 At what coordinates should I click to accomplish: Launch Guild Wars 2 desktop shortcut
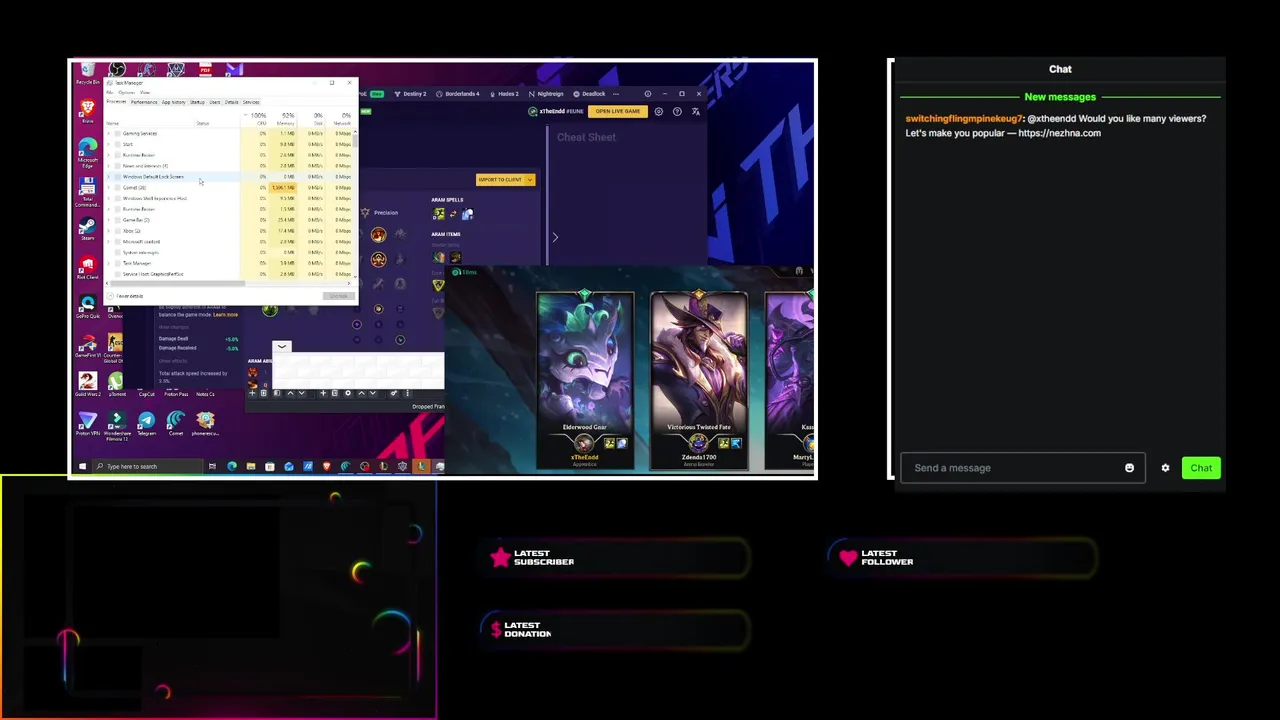click(x=88, y=383)
